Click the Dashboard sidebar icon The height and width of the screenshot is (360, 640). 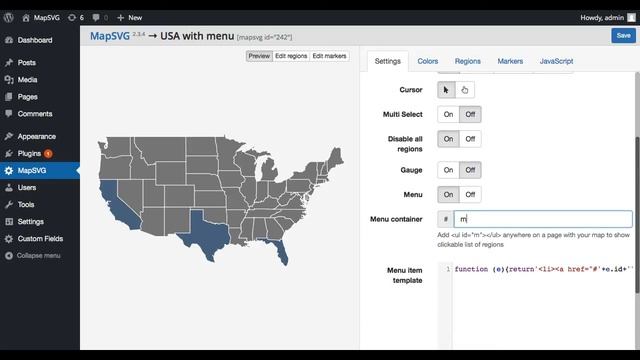(x=9, y=40)
